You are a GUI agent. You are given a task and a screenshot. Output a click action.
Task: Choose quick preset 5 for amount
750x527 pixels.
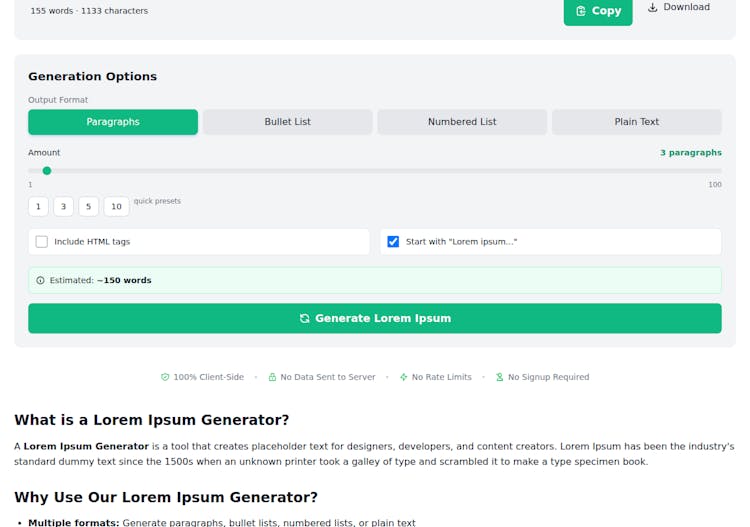tap(88, 207)
